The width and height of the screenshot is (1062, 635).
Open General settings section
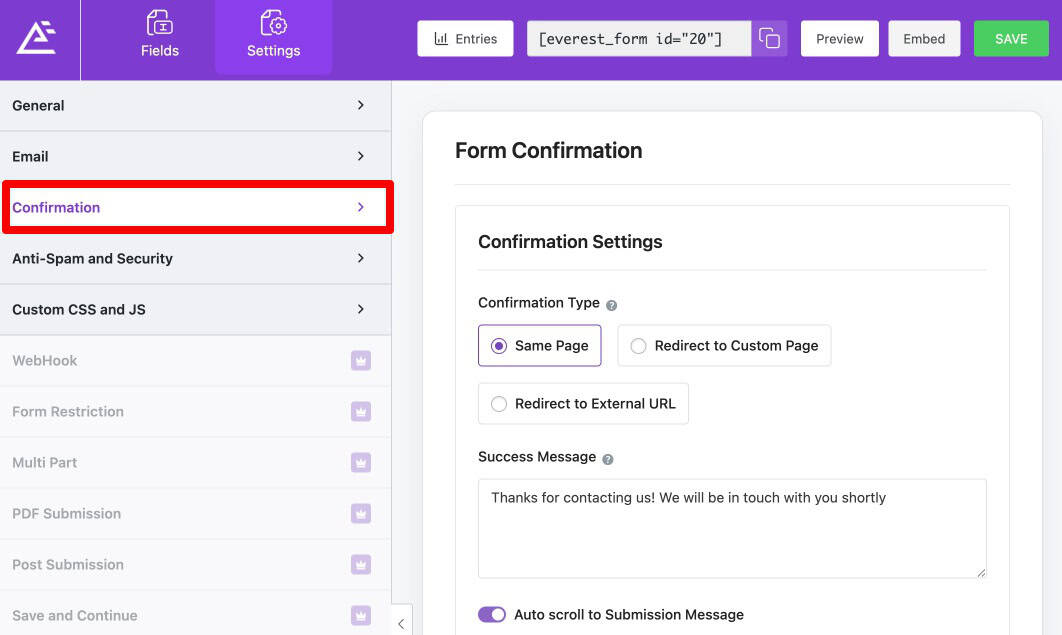pyautogui.click(x=195, y=106)
